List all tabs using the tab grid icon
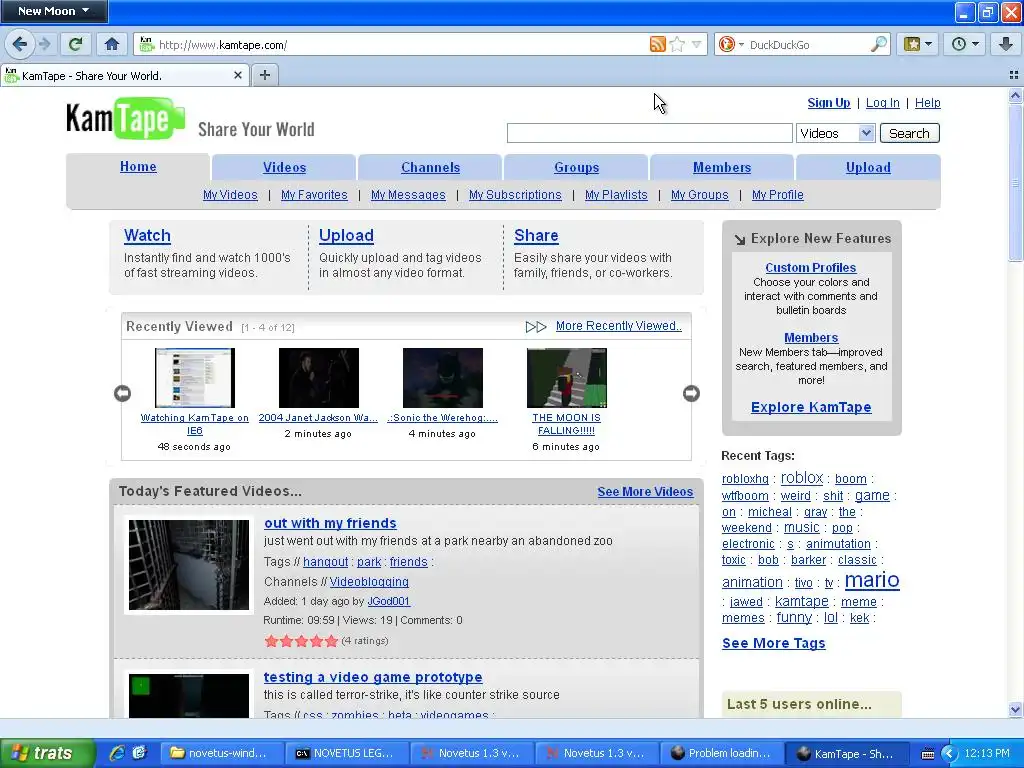This screenshot has width=1024, height=768. 1014,75
